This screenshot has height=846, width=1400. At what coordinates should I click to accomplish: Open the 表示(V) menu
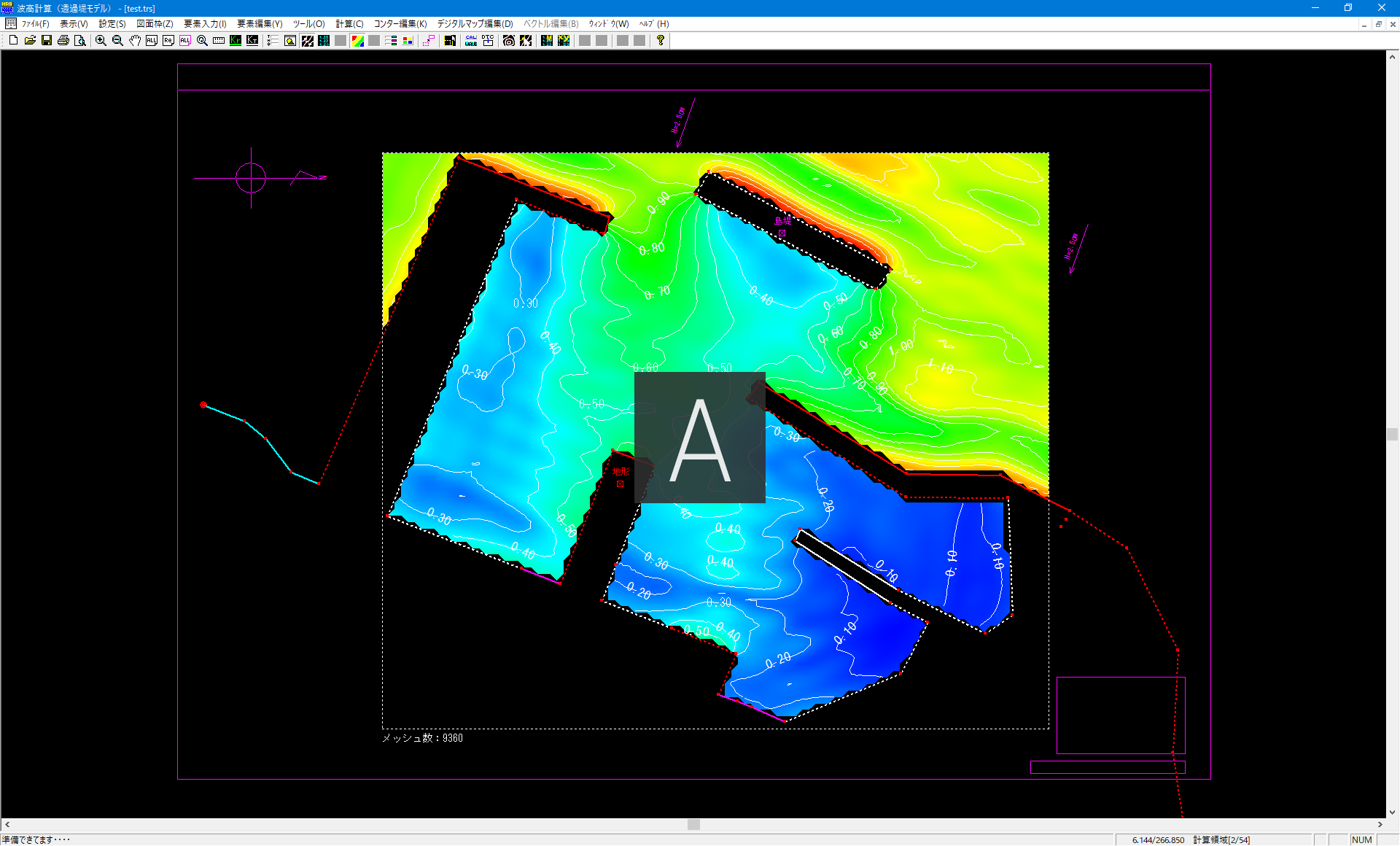click(x=74, y=24)
